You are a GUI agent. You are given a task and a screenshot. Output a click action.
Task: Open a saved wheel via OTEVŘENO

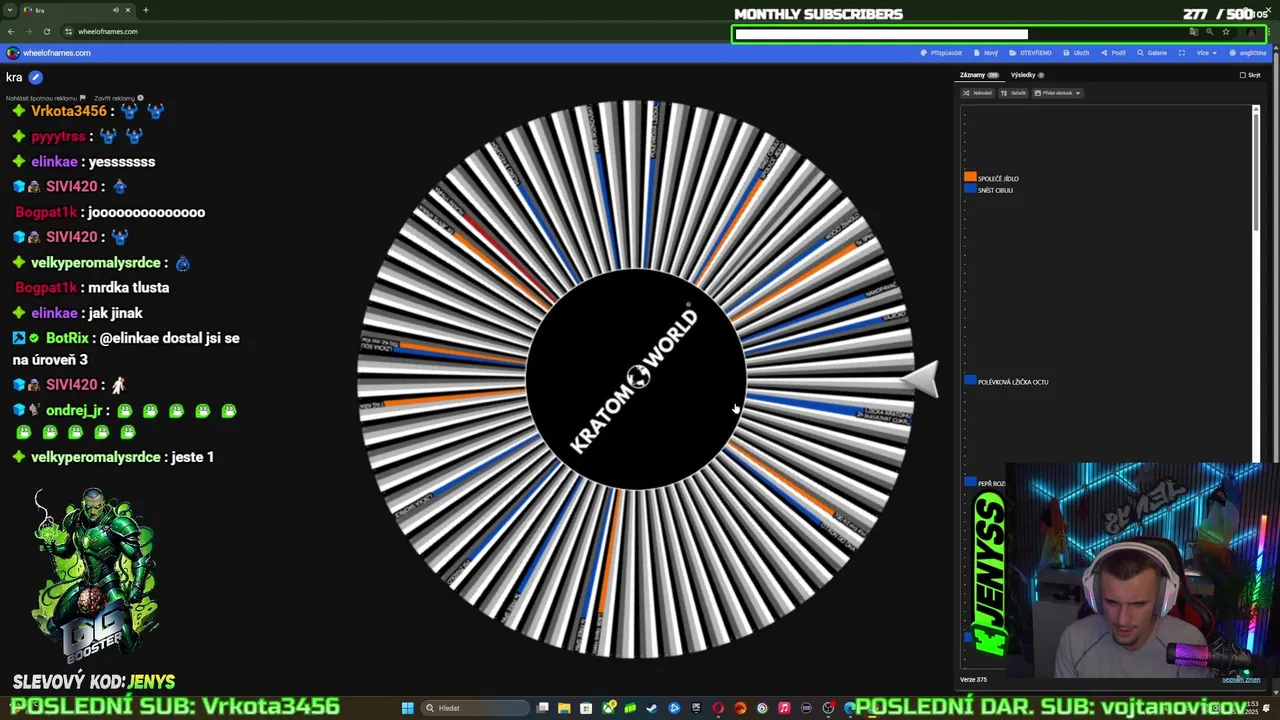point(1030,53)
